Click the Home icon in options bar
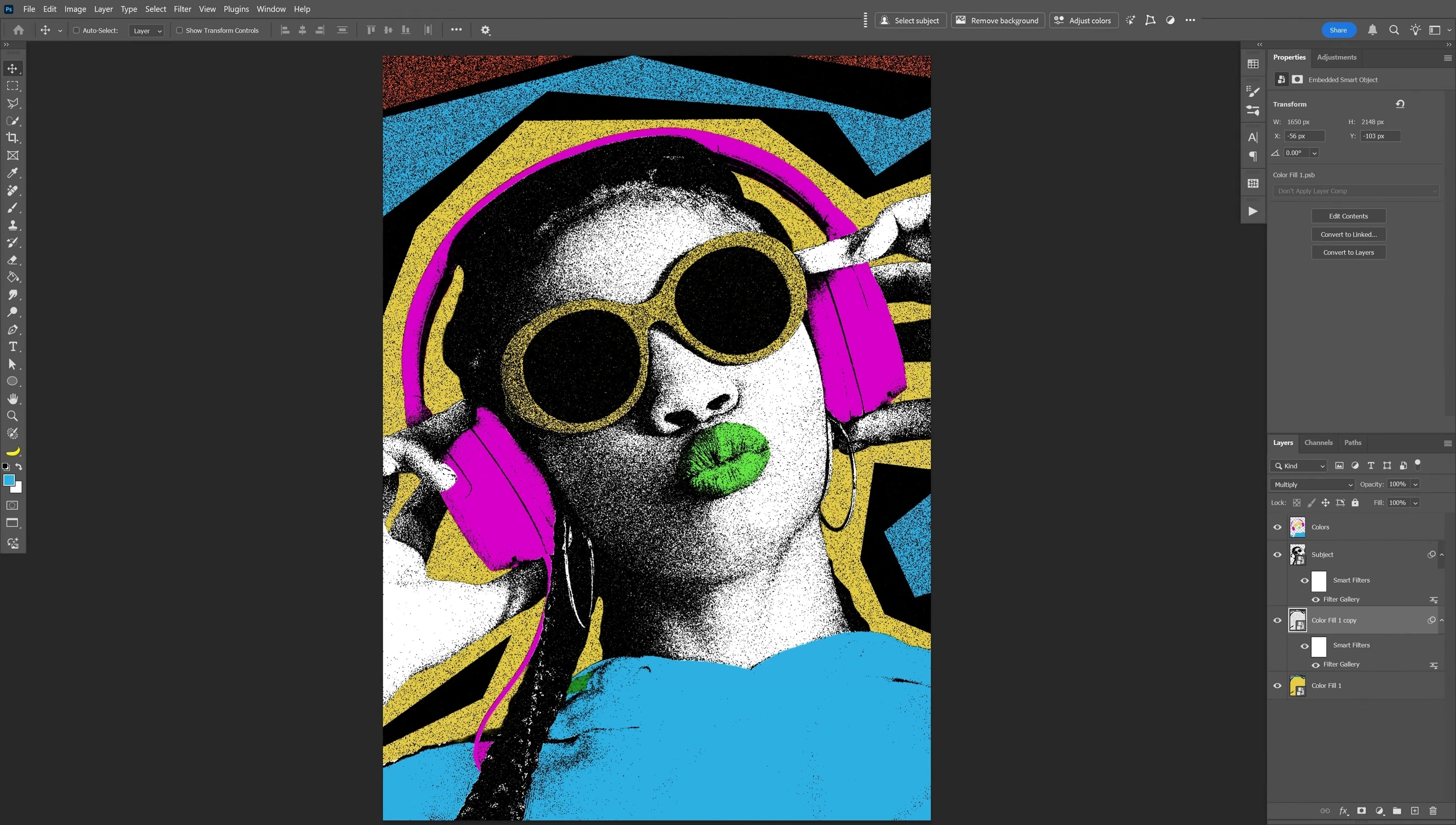 point(19,30)
